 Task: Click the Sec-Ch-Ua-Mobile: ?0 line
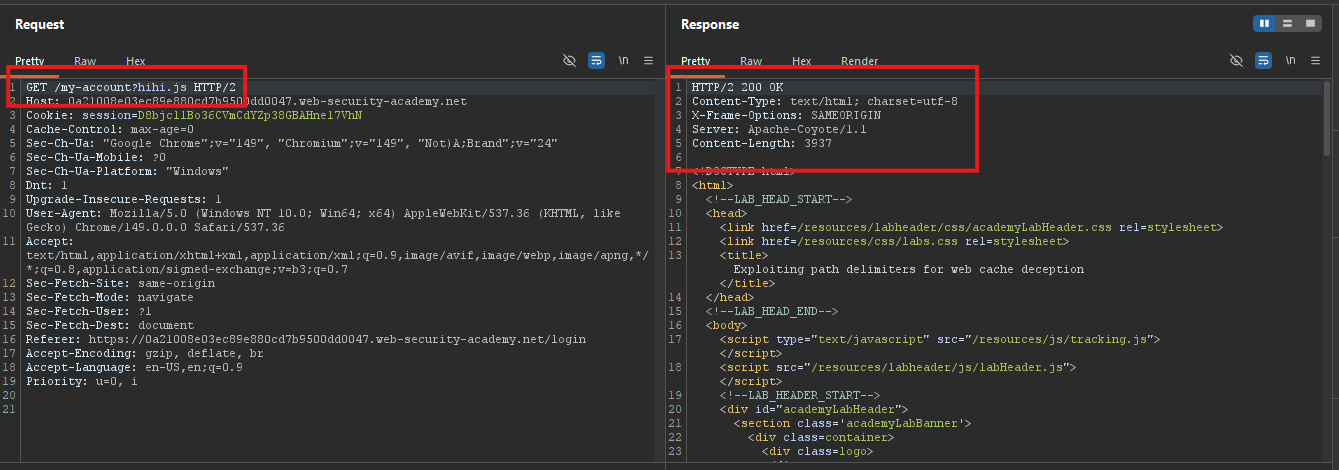coord(96,157)
